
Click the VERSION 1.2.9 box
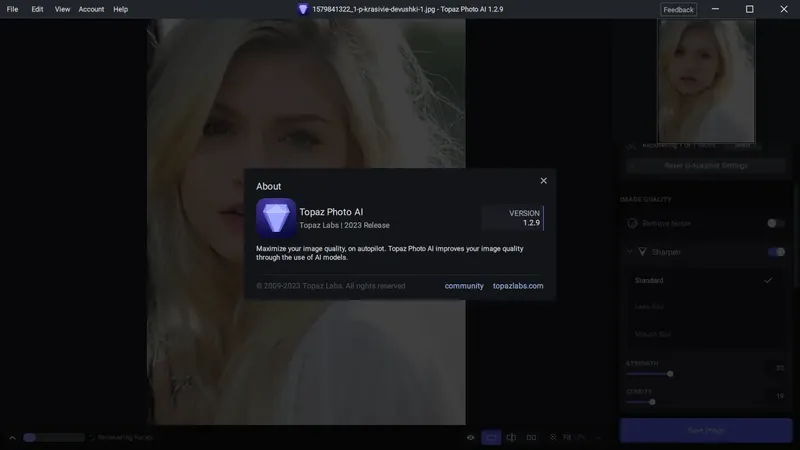pyautogui.click(x=513, y=218)
